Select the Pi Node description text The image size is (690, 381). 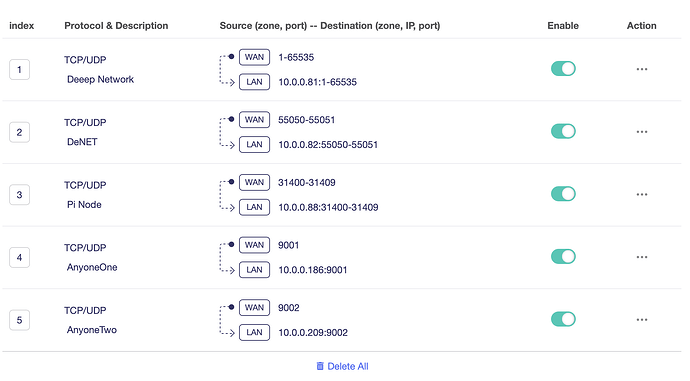pos(84,205)
